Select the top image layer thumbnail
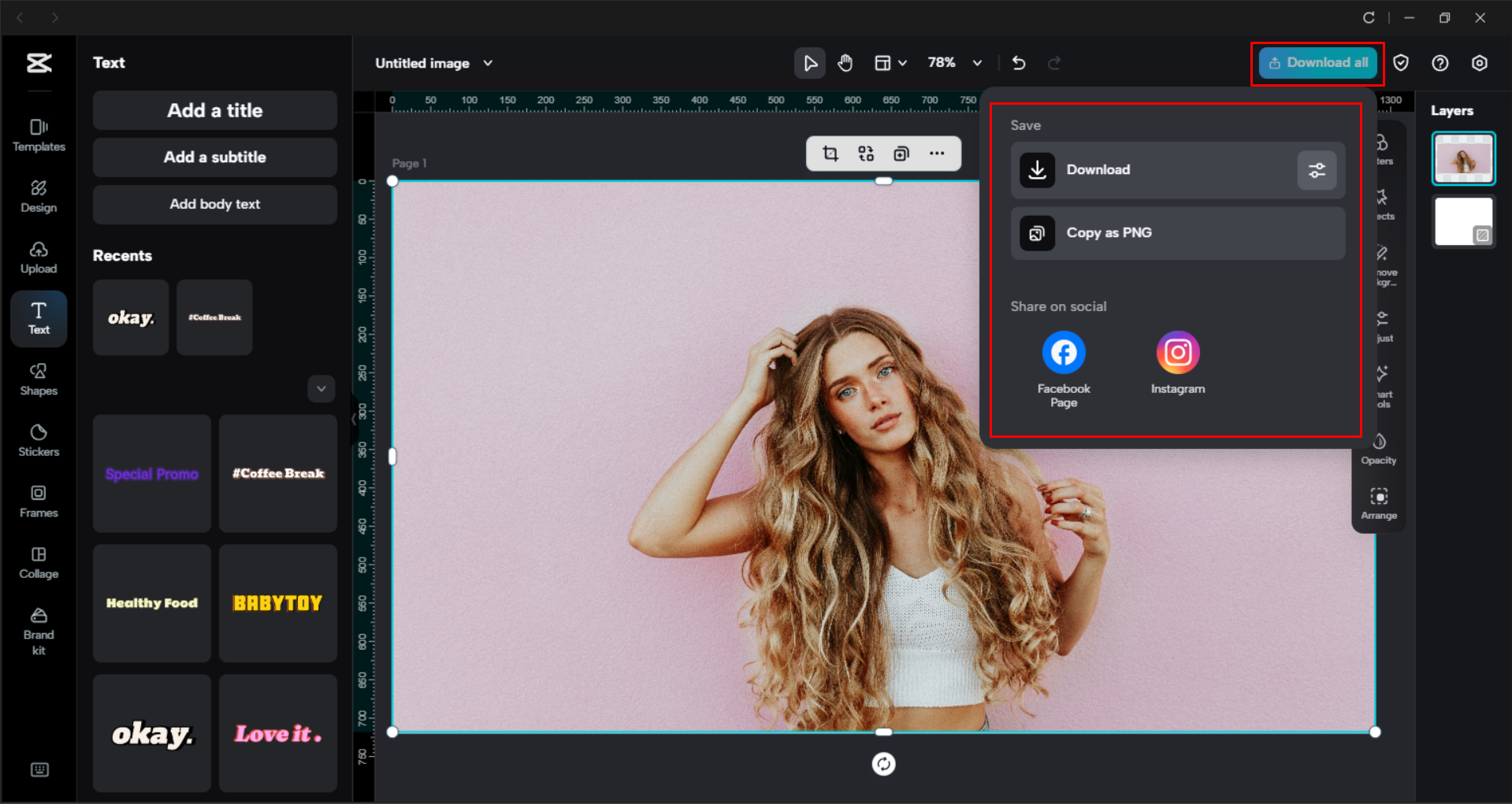The width and height of the screenshot is (1512, 804). click(1463, 157)
